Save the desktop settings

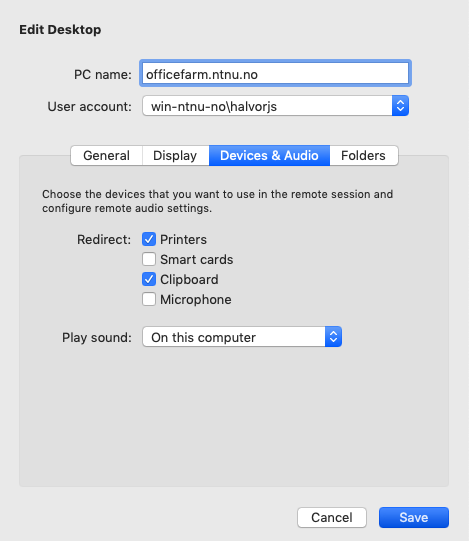[414, 517]
